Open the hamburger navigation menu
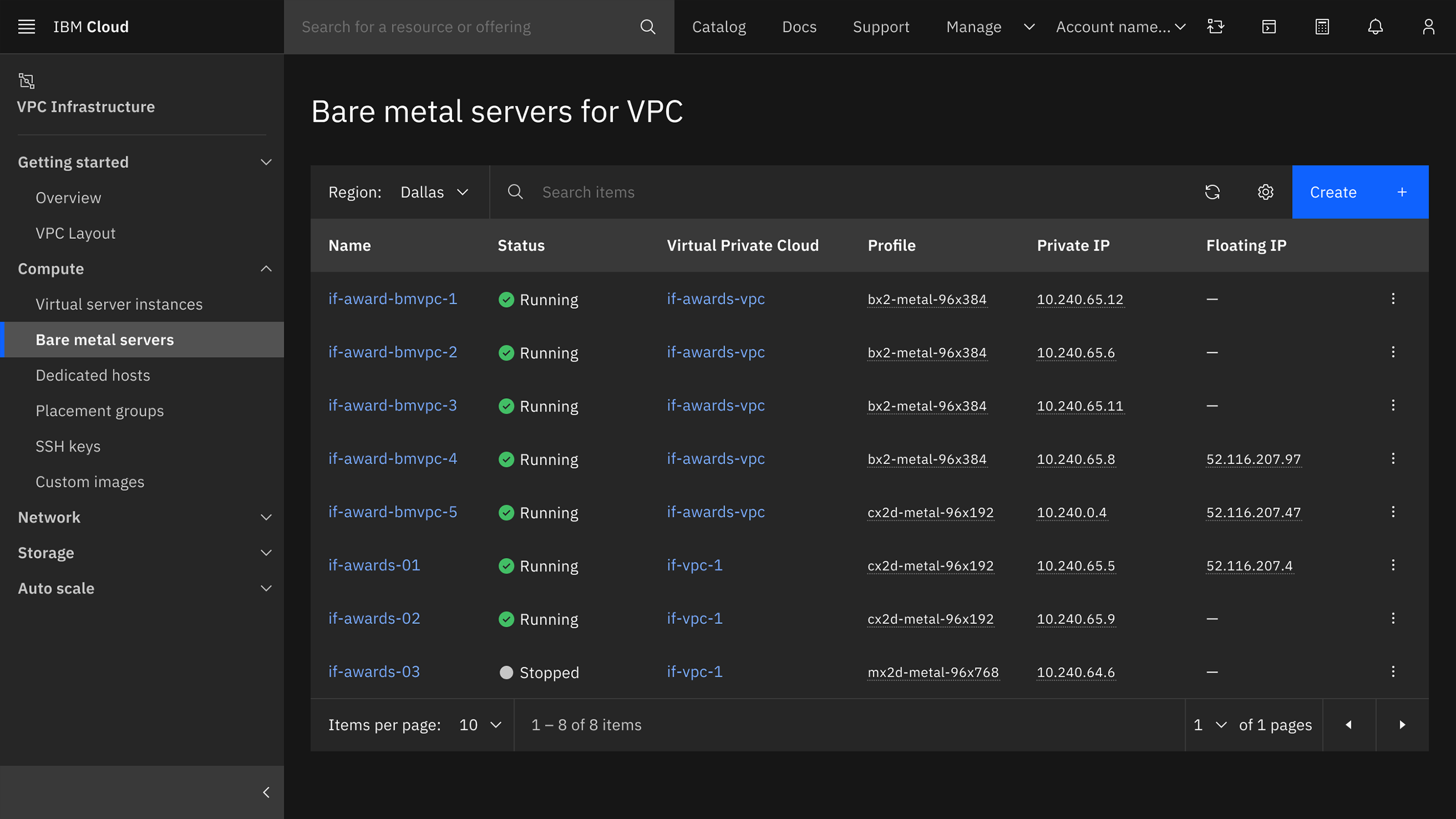The image size is (1456, 819). pos(26,26)
